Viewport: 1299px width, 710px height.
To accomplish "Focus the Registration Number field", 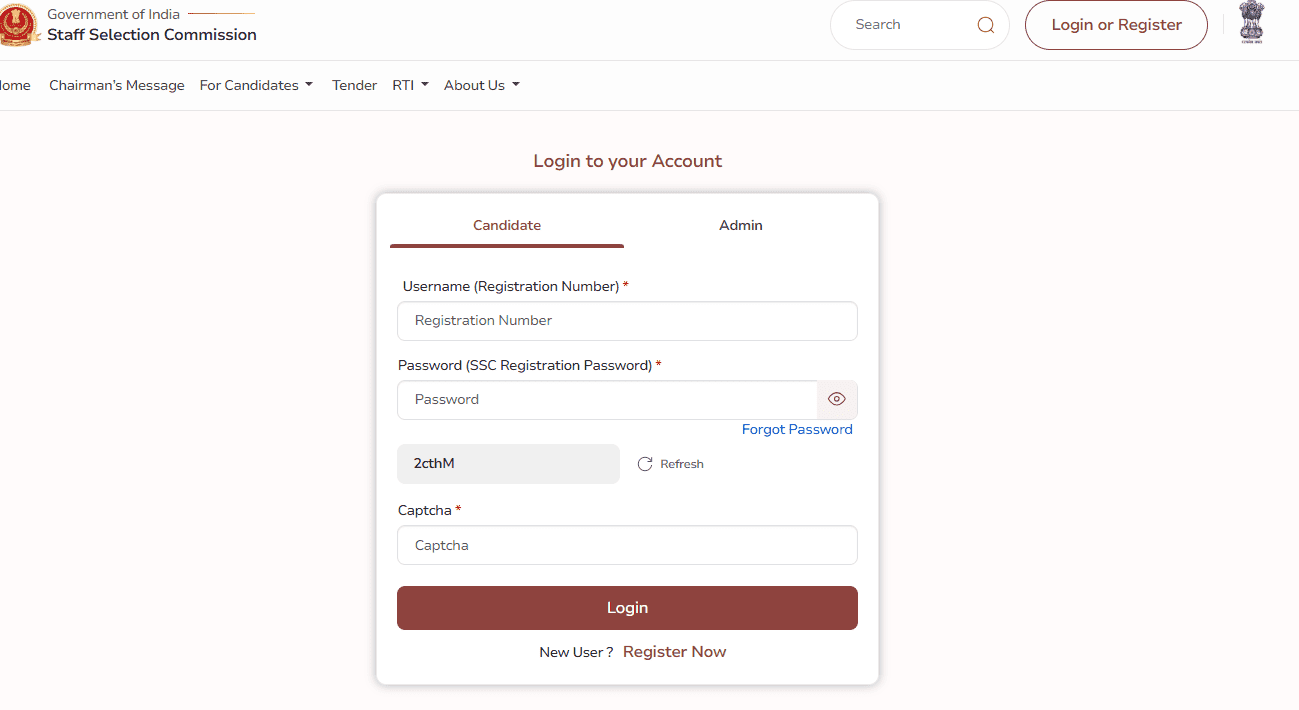I will 627,321.
